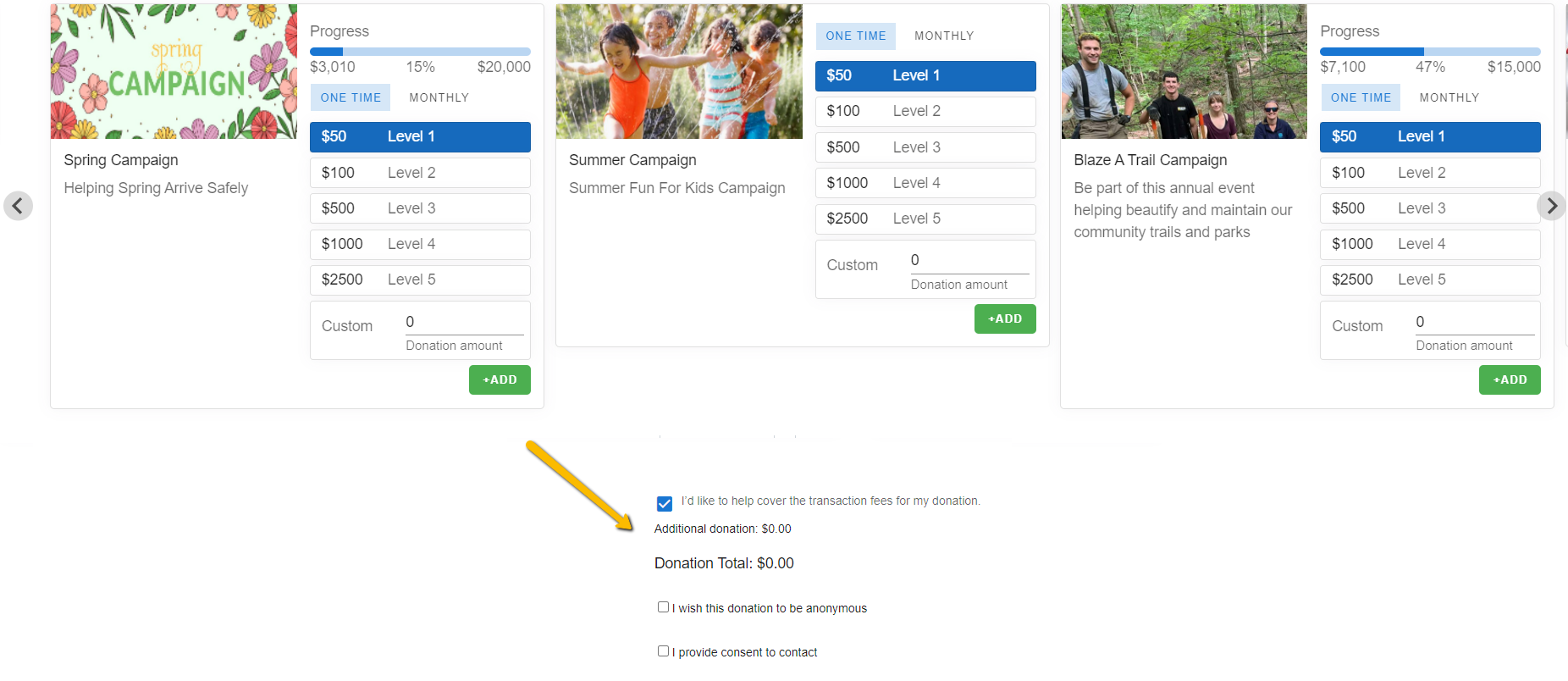
Task: Switch to MONTHLY tab in Blaze A Trail
Action: (x=1449, y=97)
